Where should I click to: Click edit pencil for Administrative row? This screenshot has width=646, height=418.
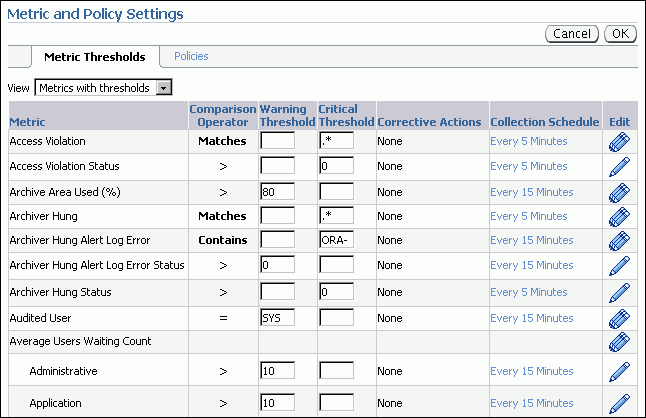(x=619, y=371)
